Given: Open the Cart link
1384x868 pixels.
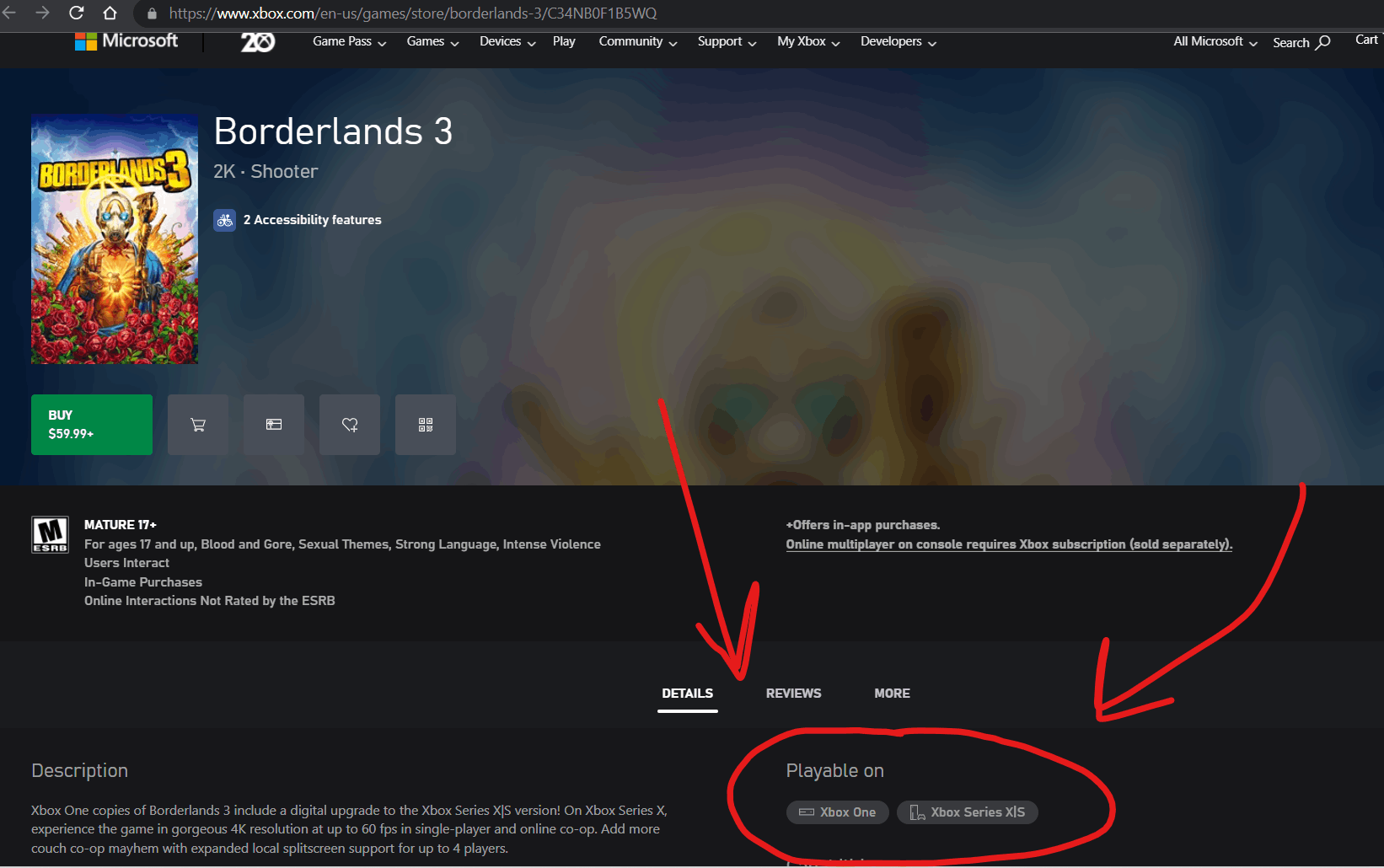Looking at the screenshot, I should pyautogui.click(x=1366, y=40).
